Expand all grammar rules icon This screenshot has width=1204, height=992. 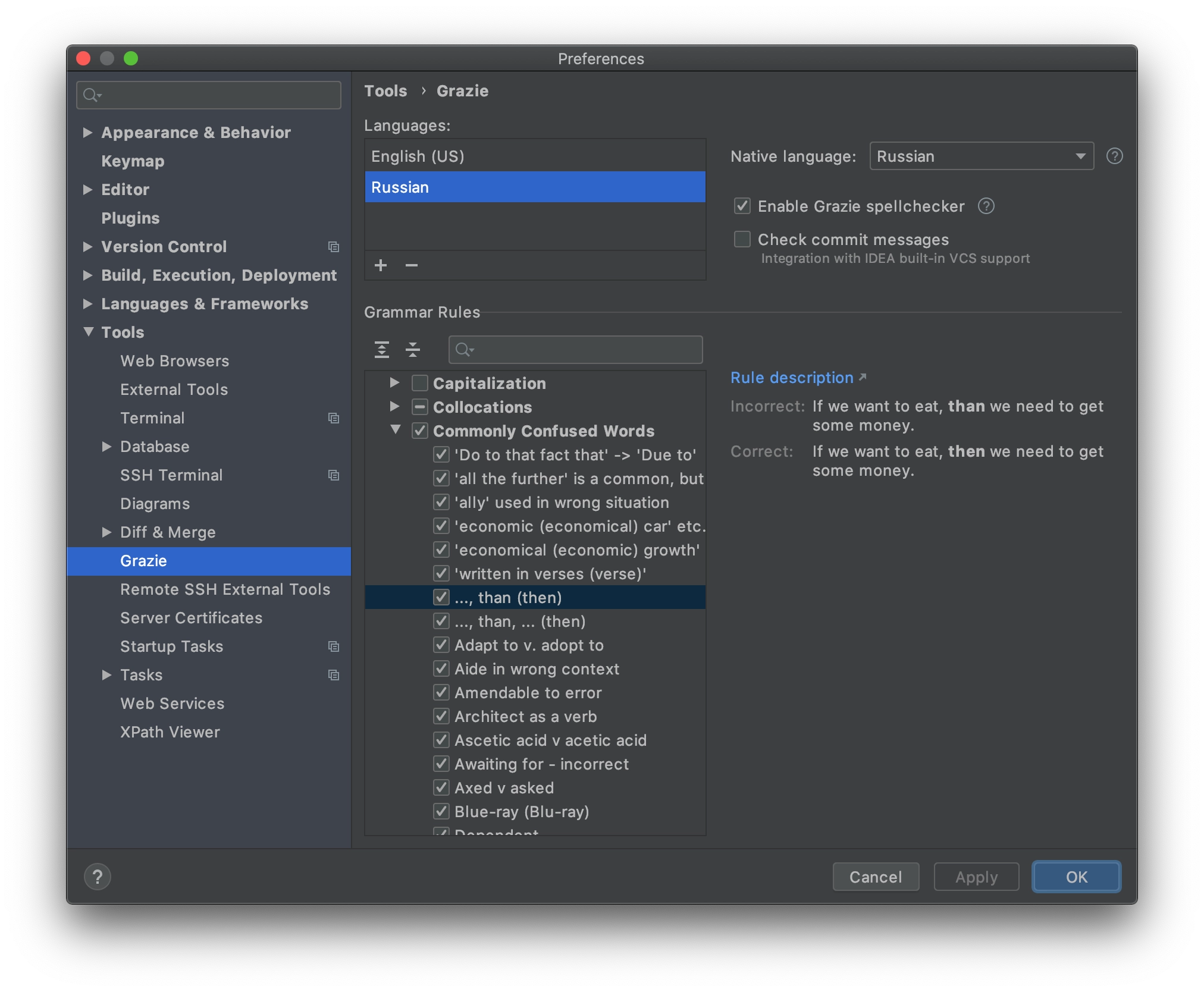382,350
